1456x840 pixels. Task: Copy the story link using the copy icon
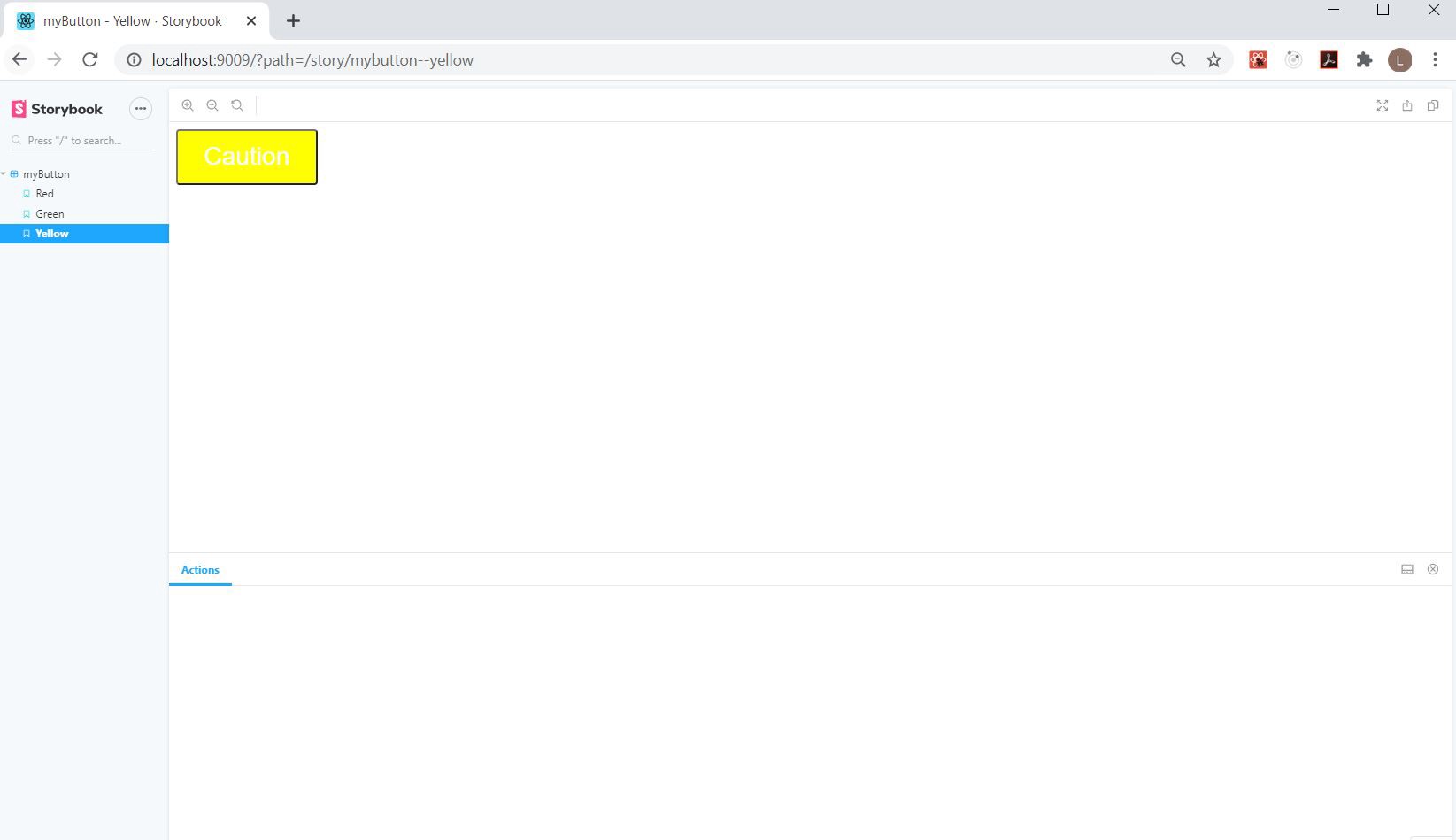1433,104
